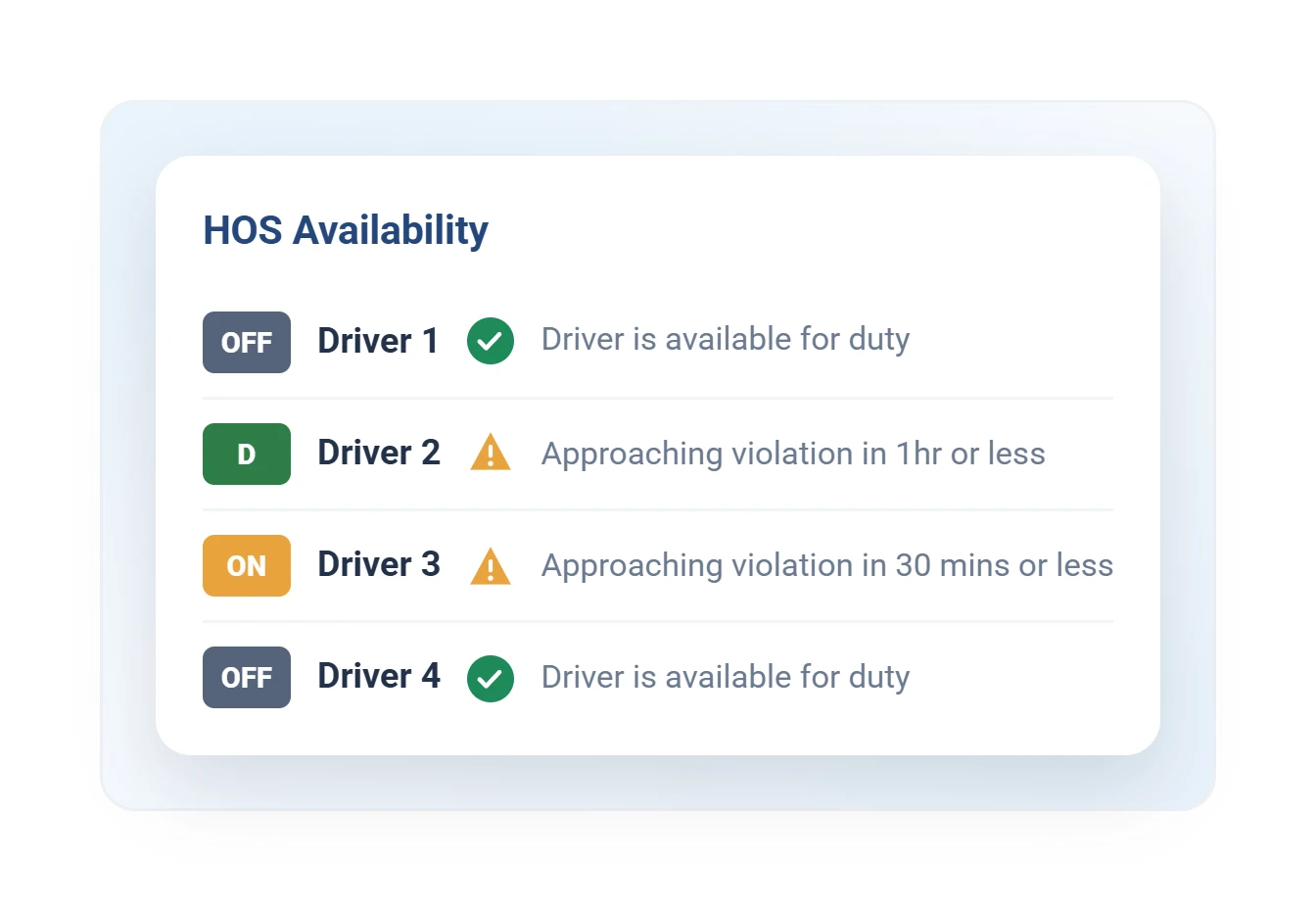Select Driver 4's OFF status badge
This screenshot has width=1316, height=911.
247,677
